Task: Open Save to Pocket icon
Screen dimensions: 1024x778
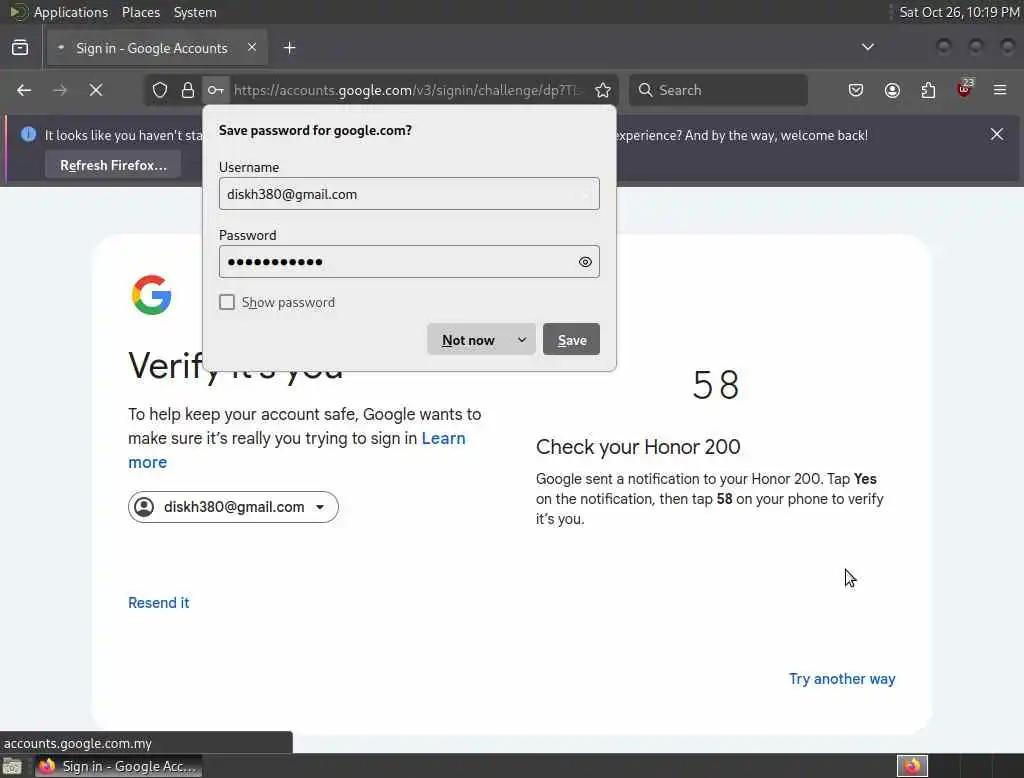Action: coord(856,90)
